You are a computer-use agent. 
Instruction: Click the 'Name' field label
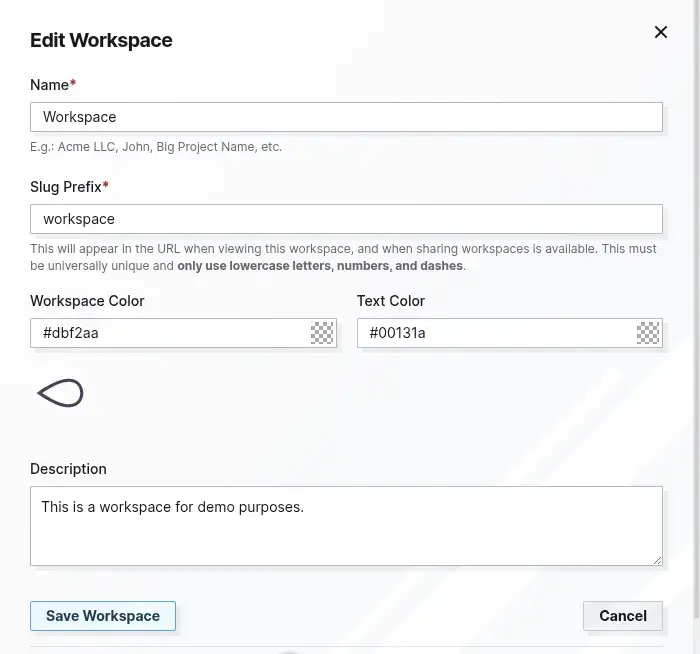pyautogui.click(x=53, y=85)
